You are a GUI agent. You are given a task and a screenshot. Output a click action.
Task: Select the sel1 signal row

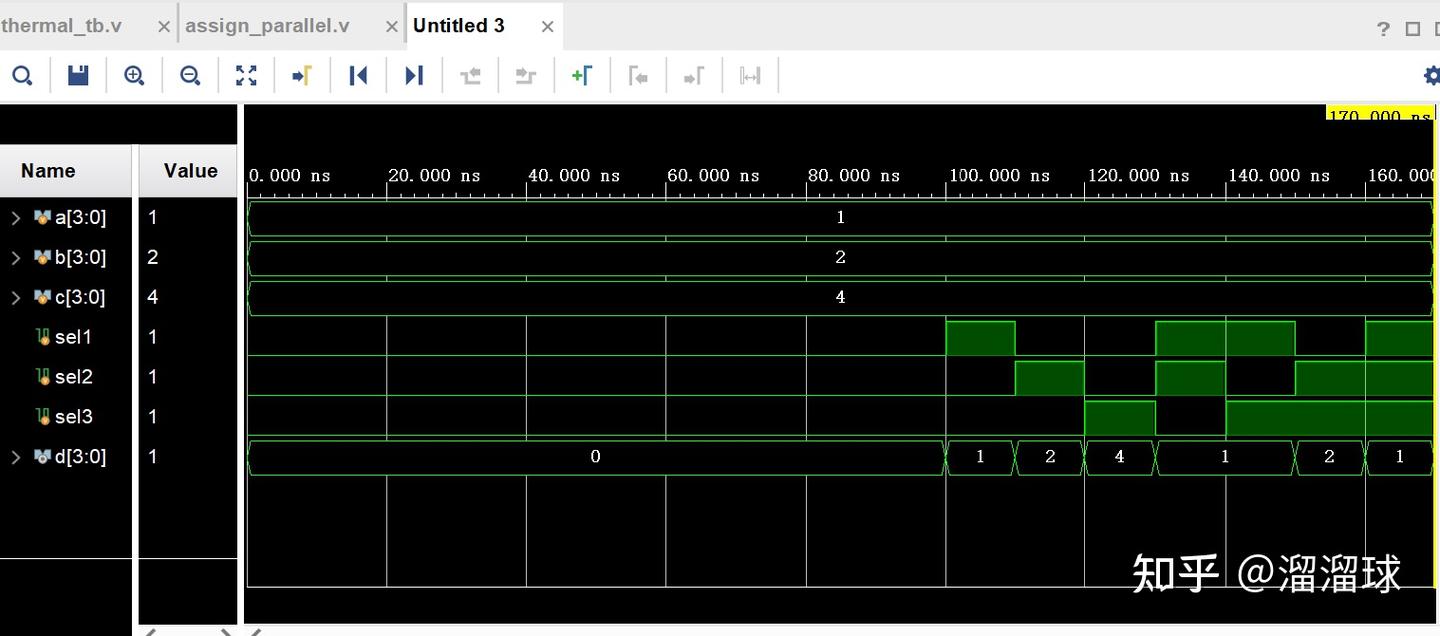pos(68,337)
